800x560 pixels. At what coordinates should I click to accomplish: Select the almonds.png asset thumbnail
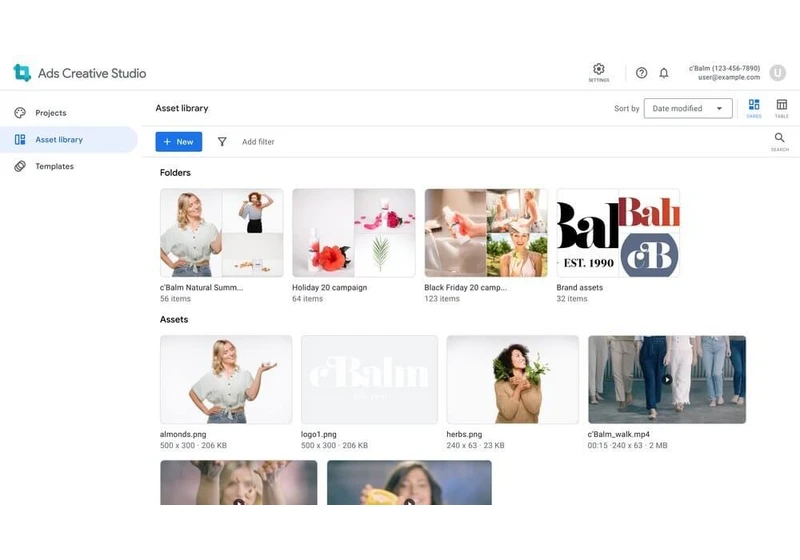click(226, 379)
